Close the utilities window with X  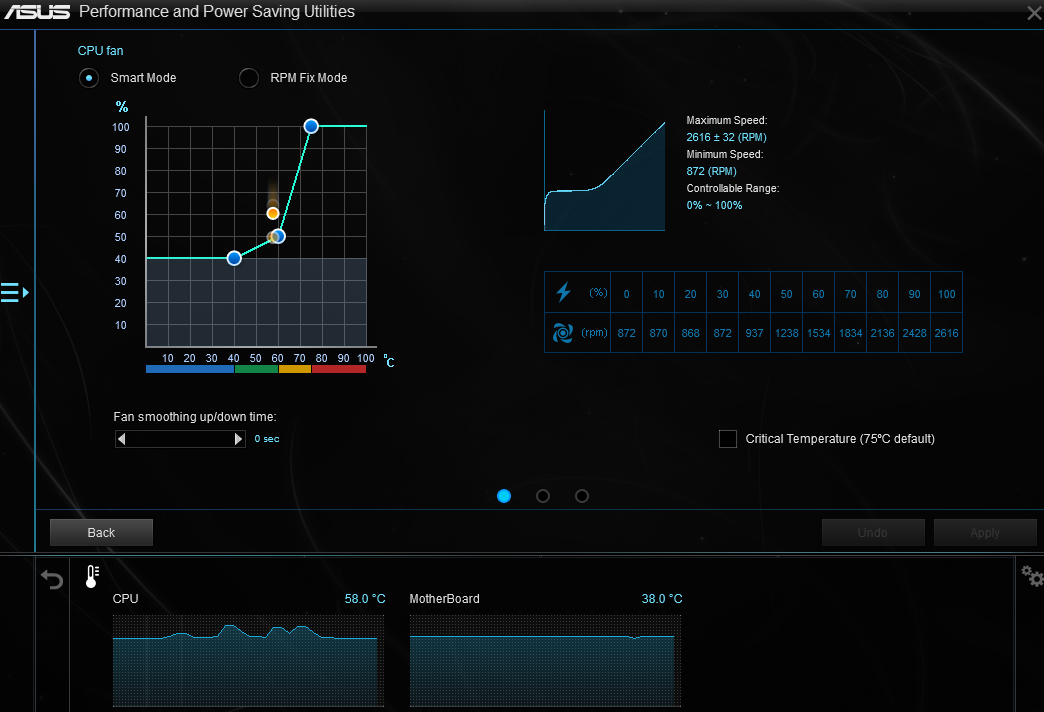click(x=1033, y=13)
